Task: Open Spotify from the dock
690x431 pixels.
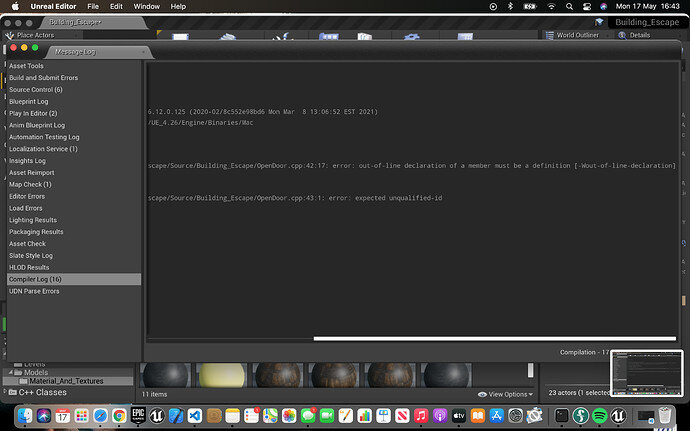Action: pos(599,415)
